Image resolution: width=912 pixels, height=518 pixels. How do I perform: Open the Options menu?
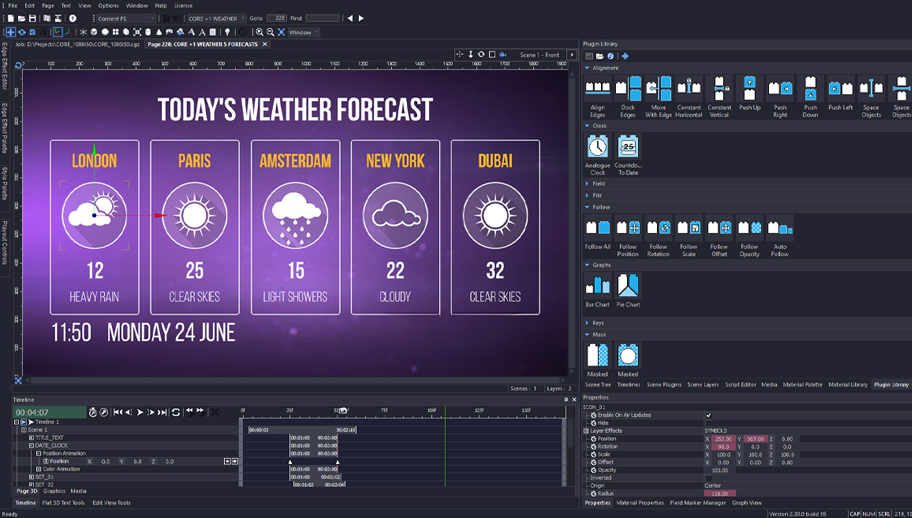(x=108, y=5)
